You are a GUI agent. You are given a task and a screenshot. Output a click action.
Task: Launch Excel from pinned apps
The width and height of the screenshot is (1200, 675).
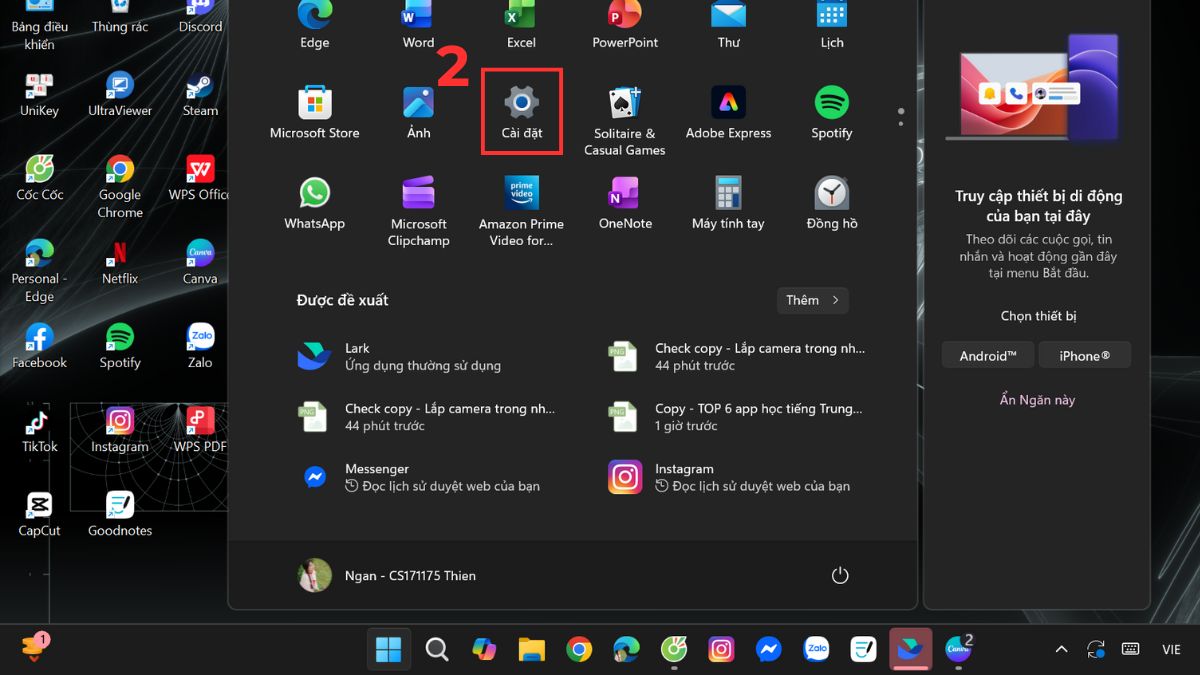[x=521, y=25]
